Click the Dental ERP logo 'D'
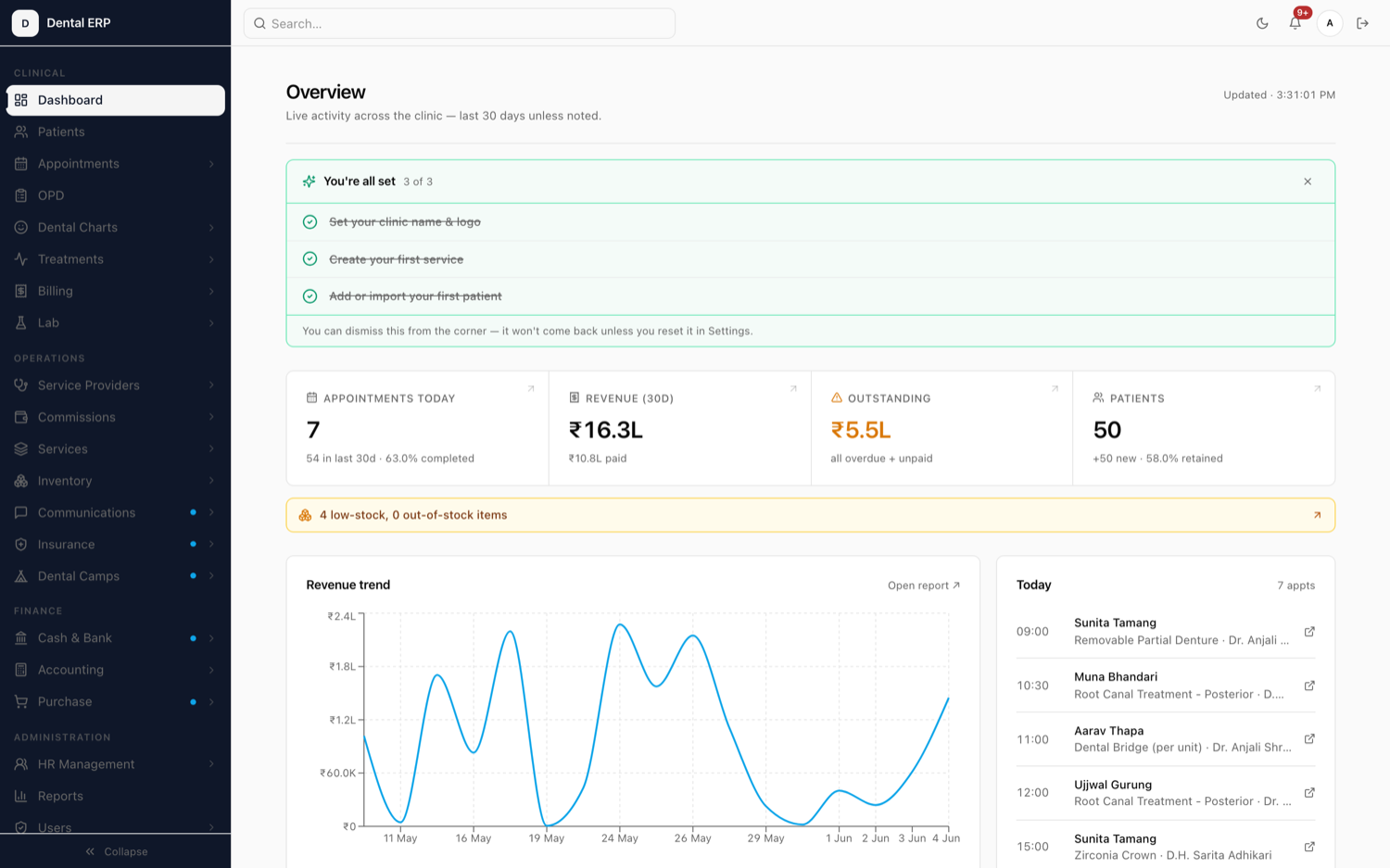Screen dimensions: 1390x868 pos(25,23)
